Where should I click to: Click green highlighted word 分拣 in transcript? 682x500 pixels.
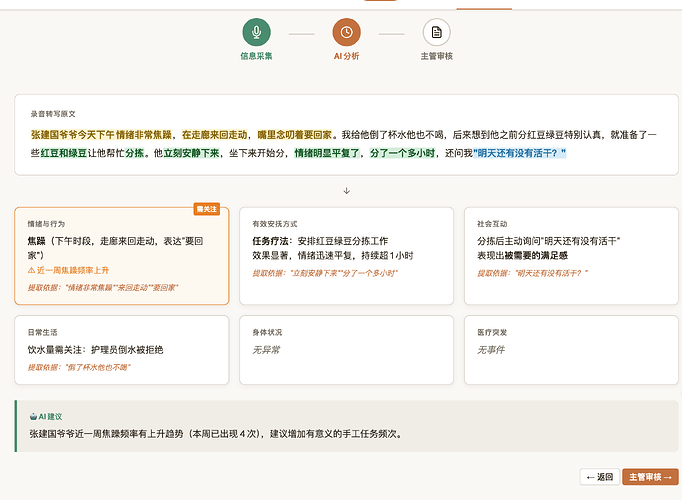pos(134,153)
